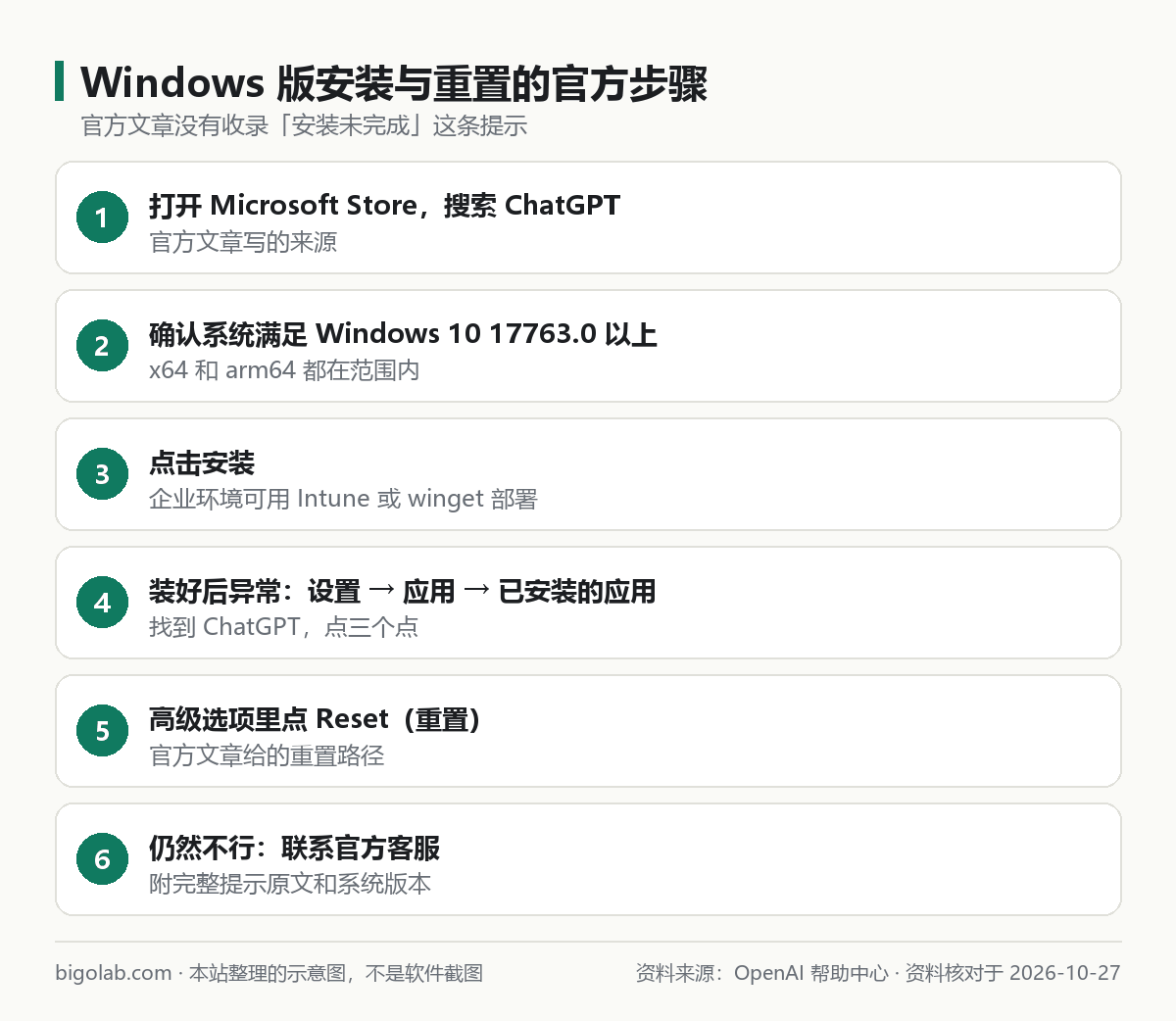
Task: Select heading '装好后异常：设置 → 应用 → 已安装的应用'
Action: (x=402, y=591)
